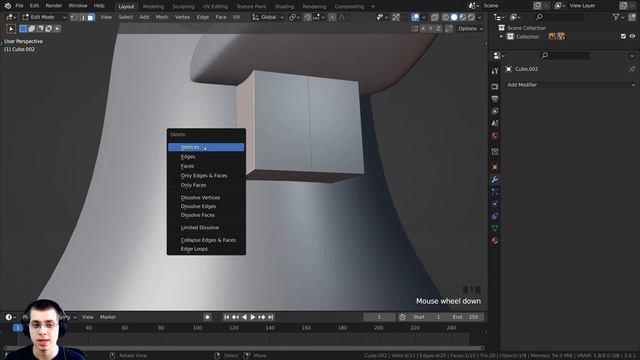Open the Scene properties tab
The height and width of the screenshot is (360, 640).
click(495, 123)
